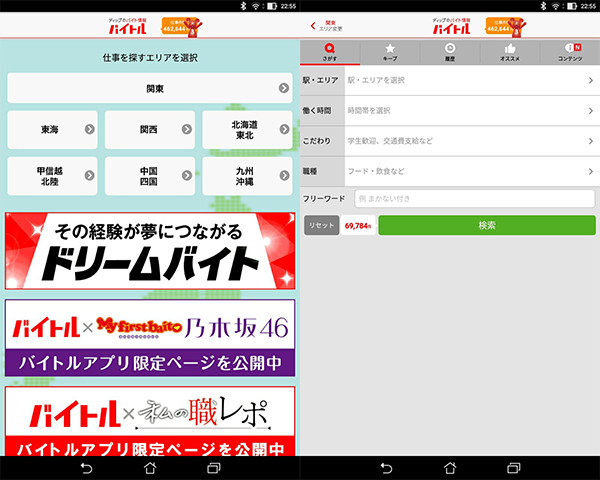Select 甲信越 北陸 region
Screen dimensions: 600x480
pos(52,176)
